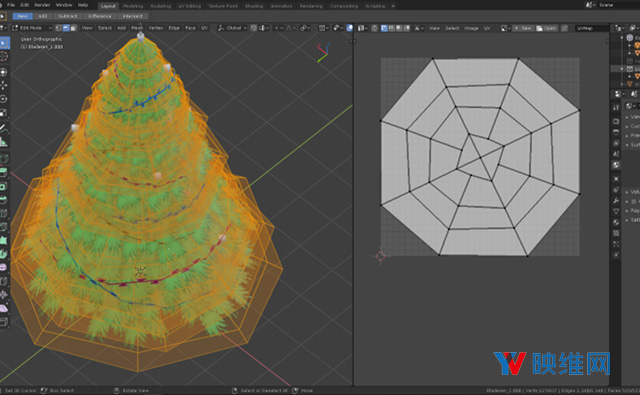640x395 pixels.
Task: Open the UV sticky selection mode dropdown
Action: coord(419,28)
